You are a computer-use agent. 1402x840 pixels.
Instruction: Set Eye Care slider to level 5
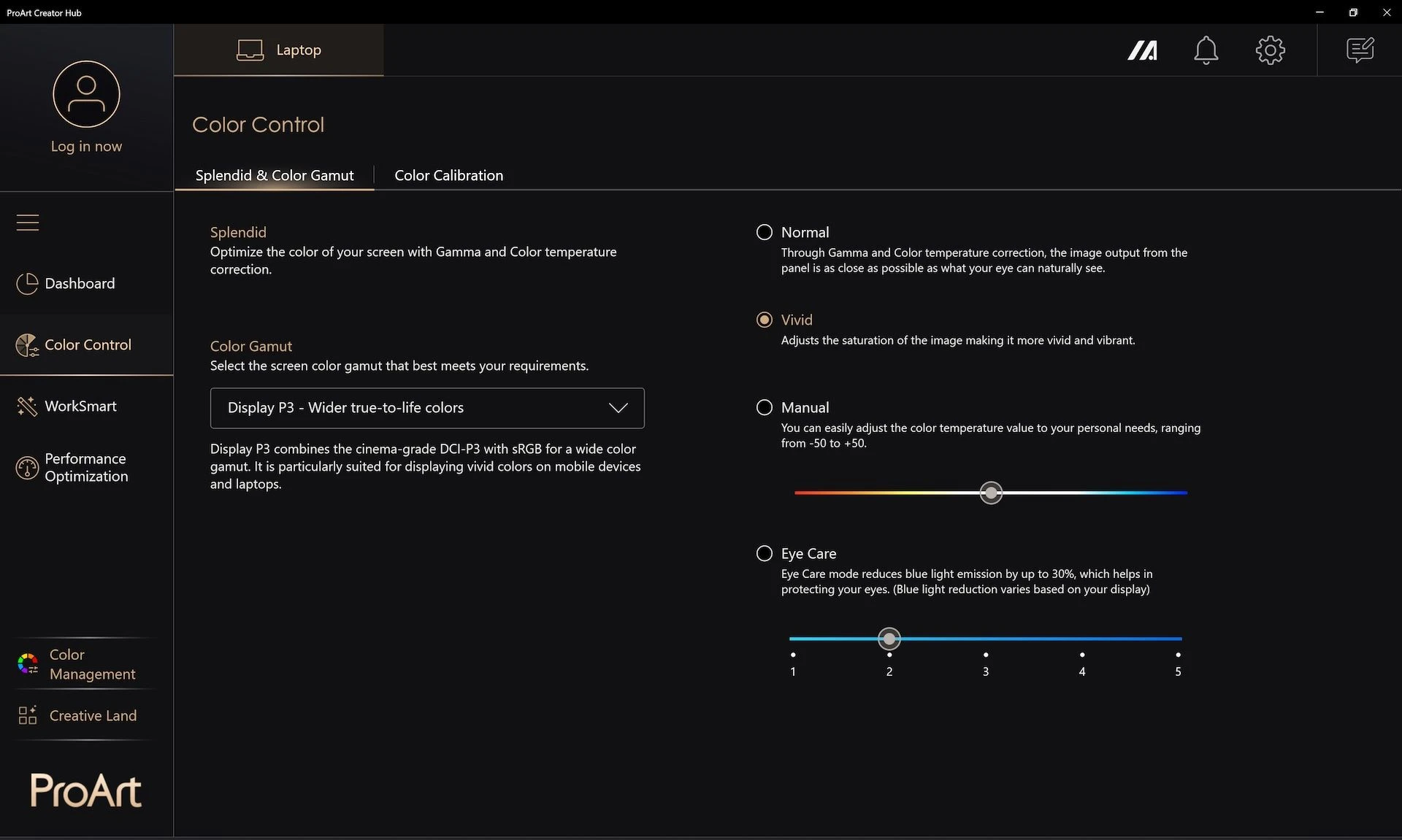pyautogui.click(x=1178, y=639)
